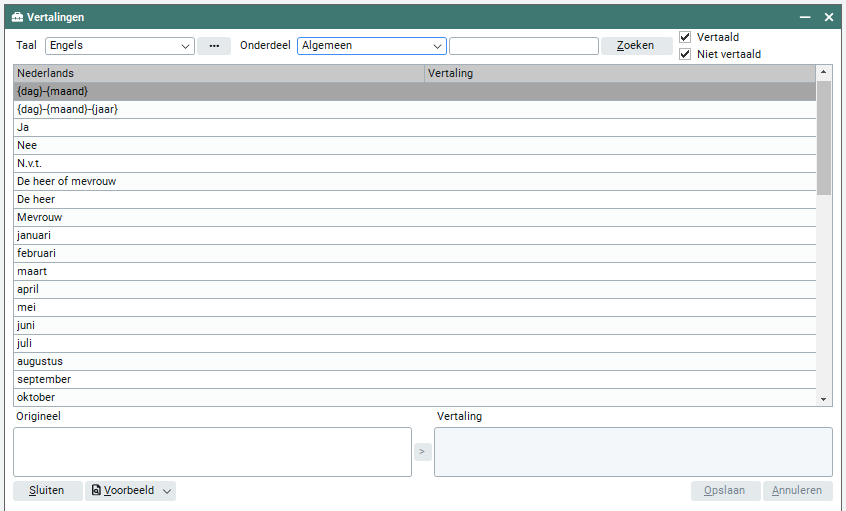Image resolution: width=846 pixels, height=511 pixels.
Task: Click the document icon on Voorbeeld button
Action: point(96,491)
